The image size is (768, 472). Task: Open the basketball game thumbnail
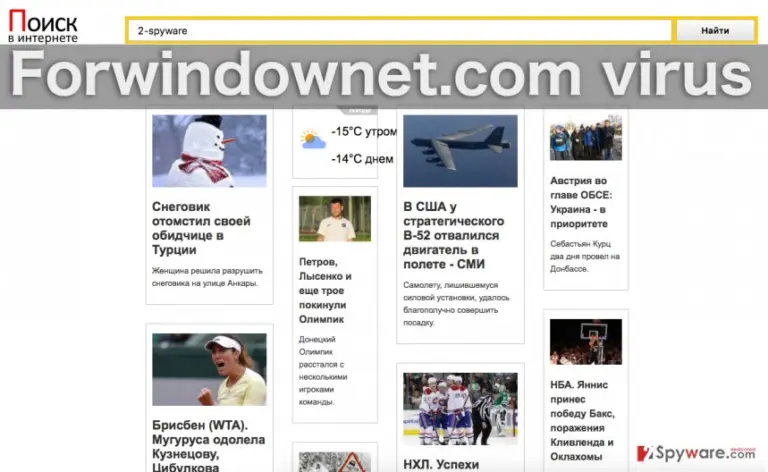tap(586, 342)
